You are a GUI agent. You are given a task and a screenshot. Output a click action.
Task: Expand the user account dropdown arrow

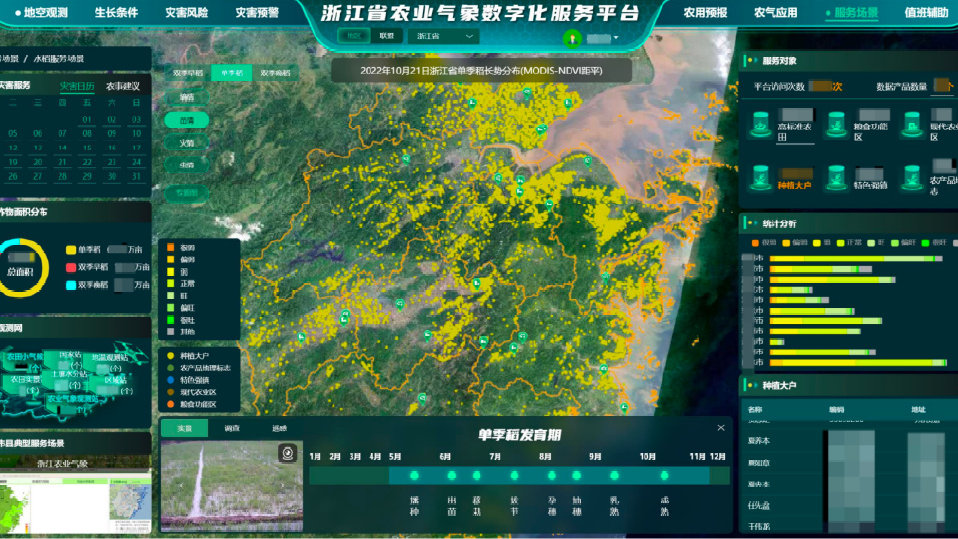(x=616, y=39)
